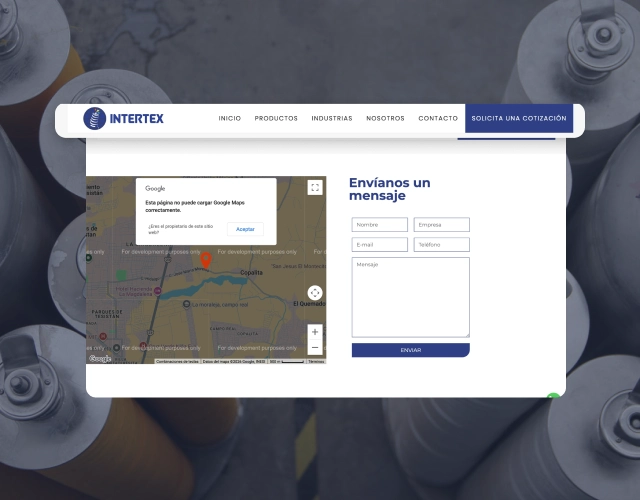The width and height of the screenshot is (640, 500).
Task: Click the Copalita label on the map
Action: [x=251, y=273]
